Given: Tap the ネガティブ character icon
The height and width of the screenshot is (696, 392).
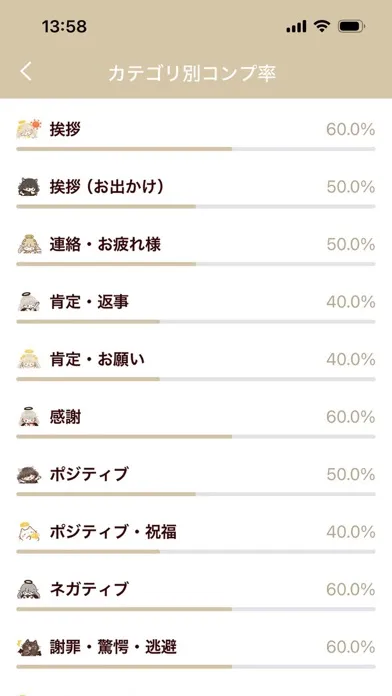Looking at the screenshot, I should [29, 589].
